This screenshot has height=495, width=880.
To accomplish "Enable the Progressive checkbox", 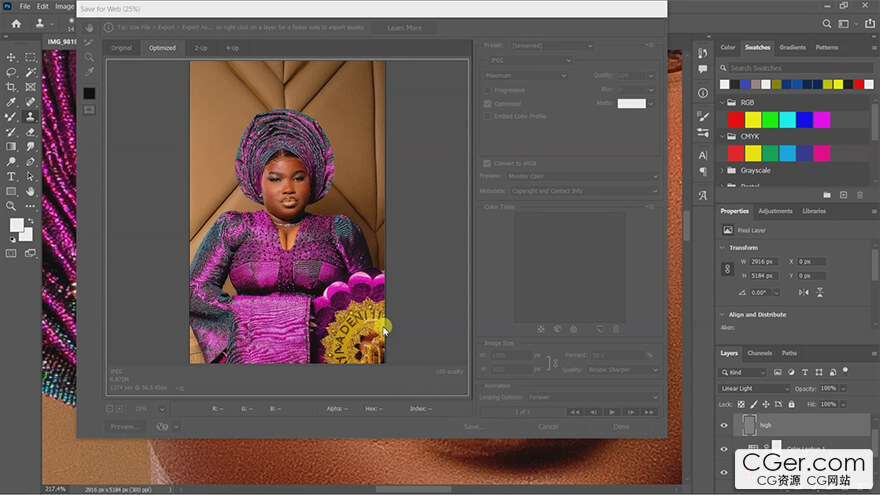I will click(x=488, y=90).
